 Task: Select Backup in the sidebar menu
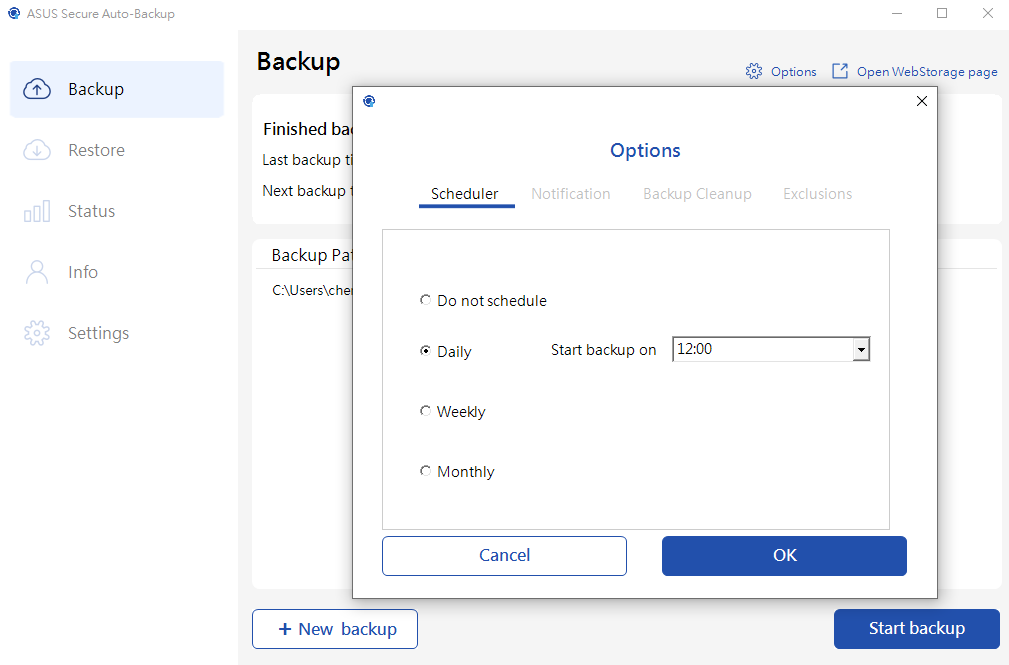tap(116, 89)
